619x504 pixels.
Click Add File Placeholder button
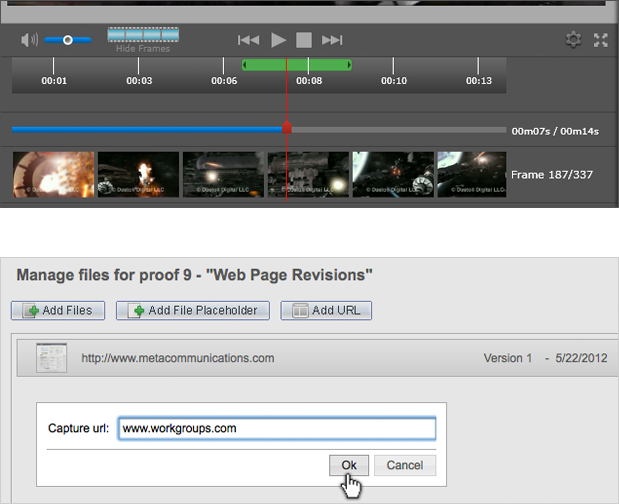[x=193, y=311]
